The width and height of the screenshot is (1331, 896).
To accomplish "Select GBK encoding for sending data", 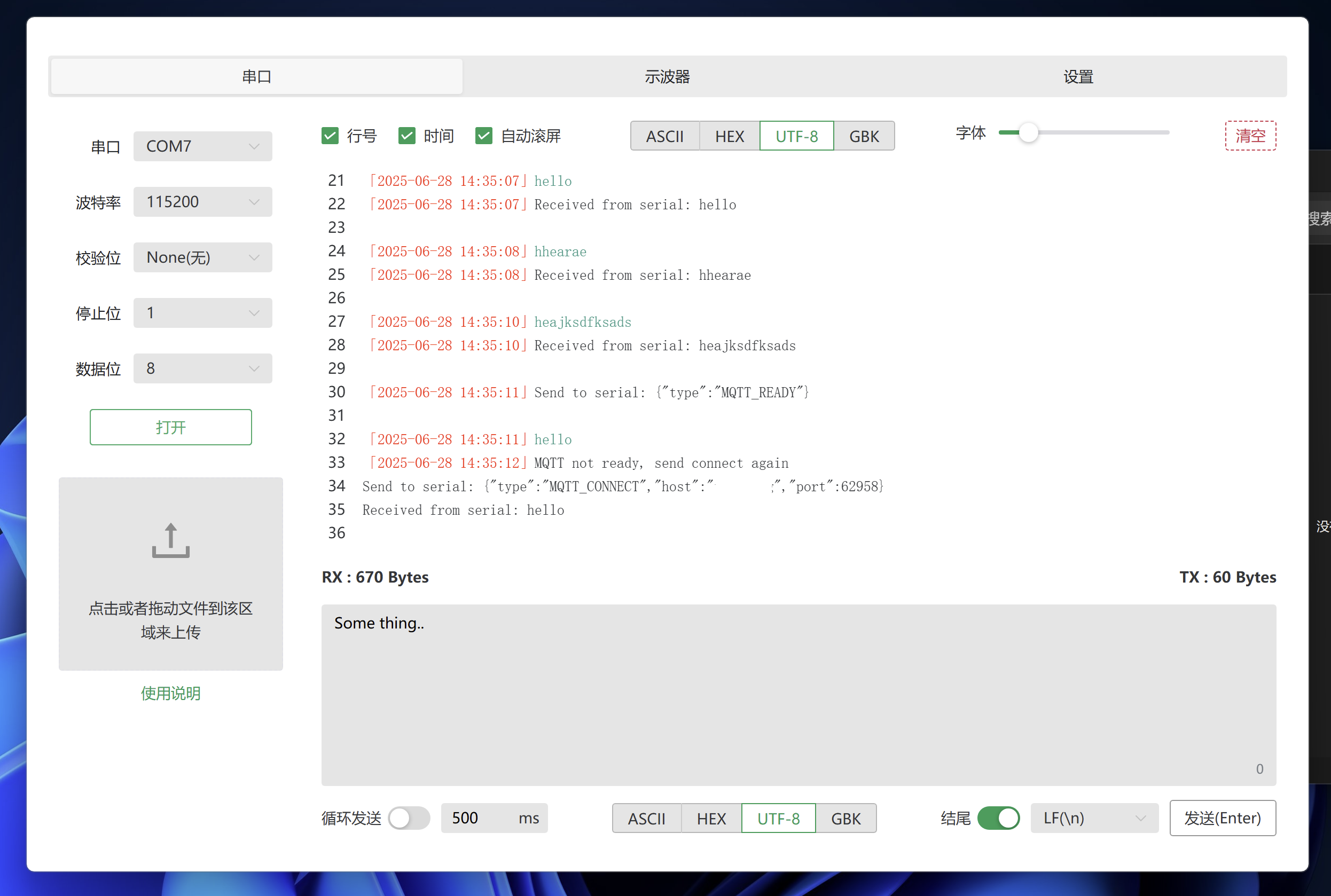I will [846, 818].
